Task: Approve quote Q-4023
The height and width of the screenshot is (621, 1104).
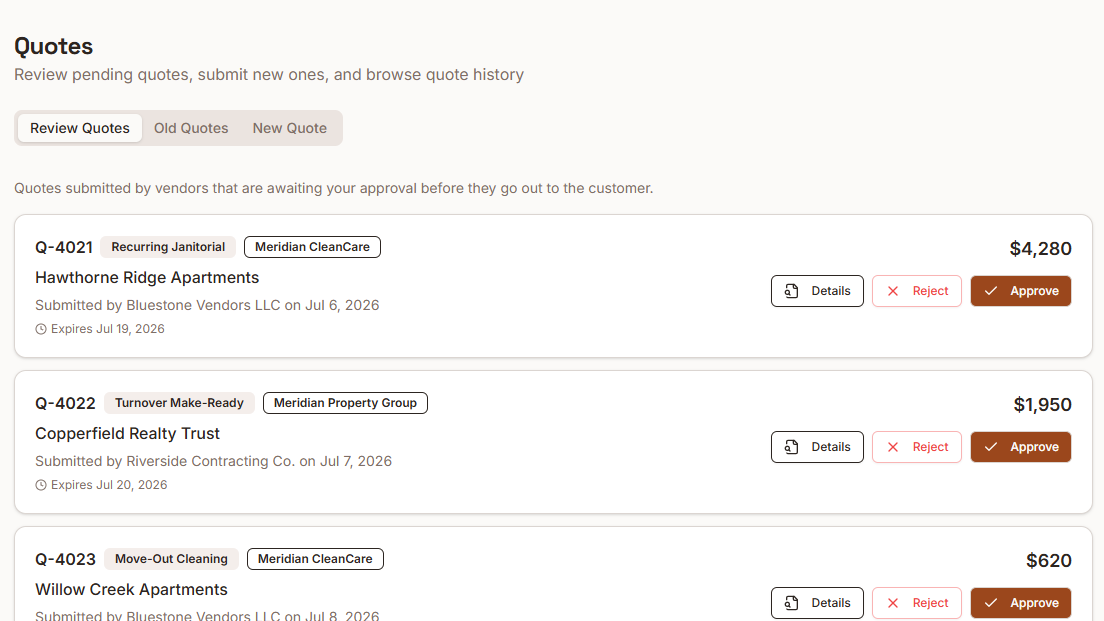Action: tap(1021, 603)
